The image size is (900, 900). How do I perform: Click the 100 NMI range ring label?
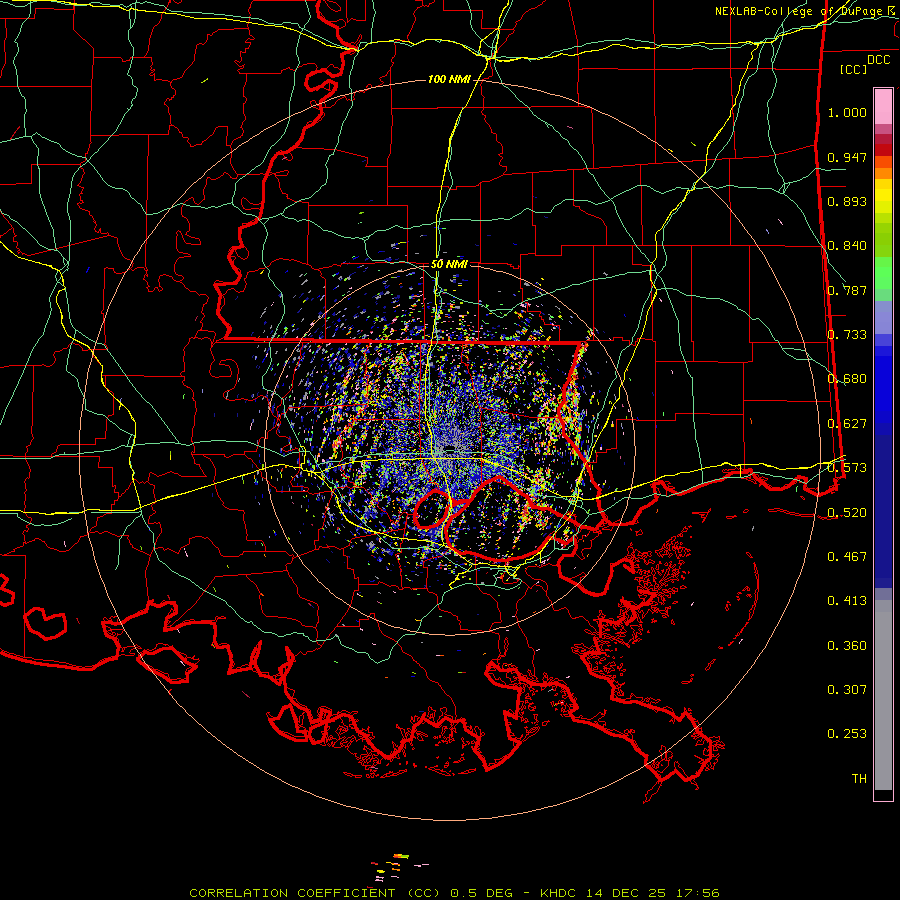tap(449, 79)
